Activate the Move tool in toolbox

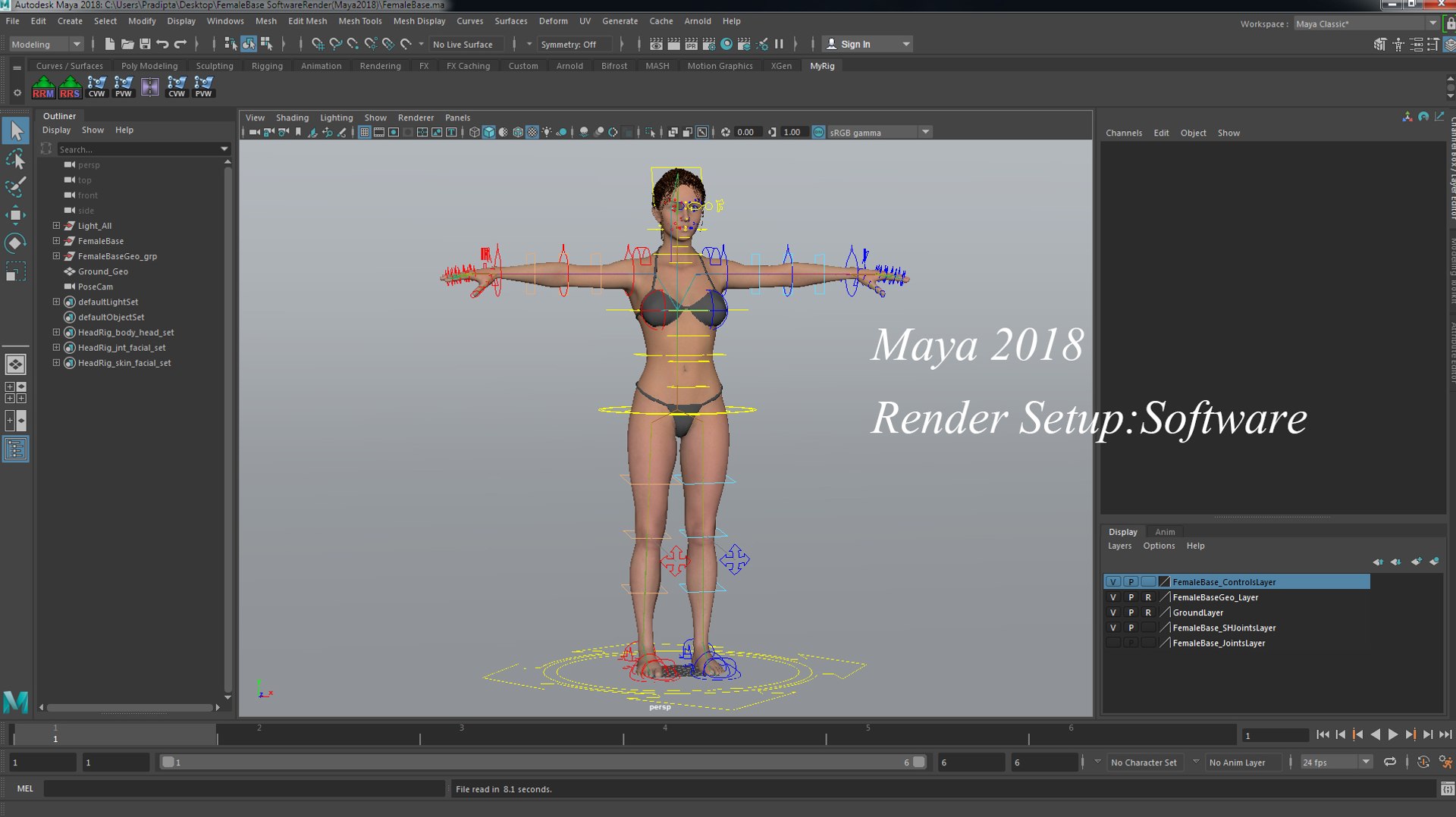(16, 215)
